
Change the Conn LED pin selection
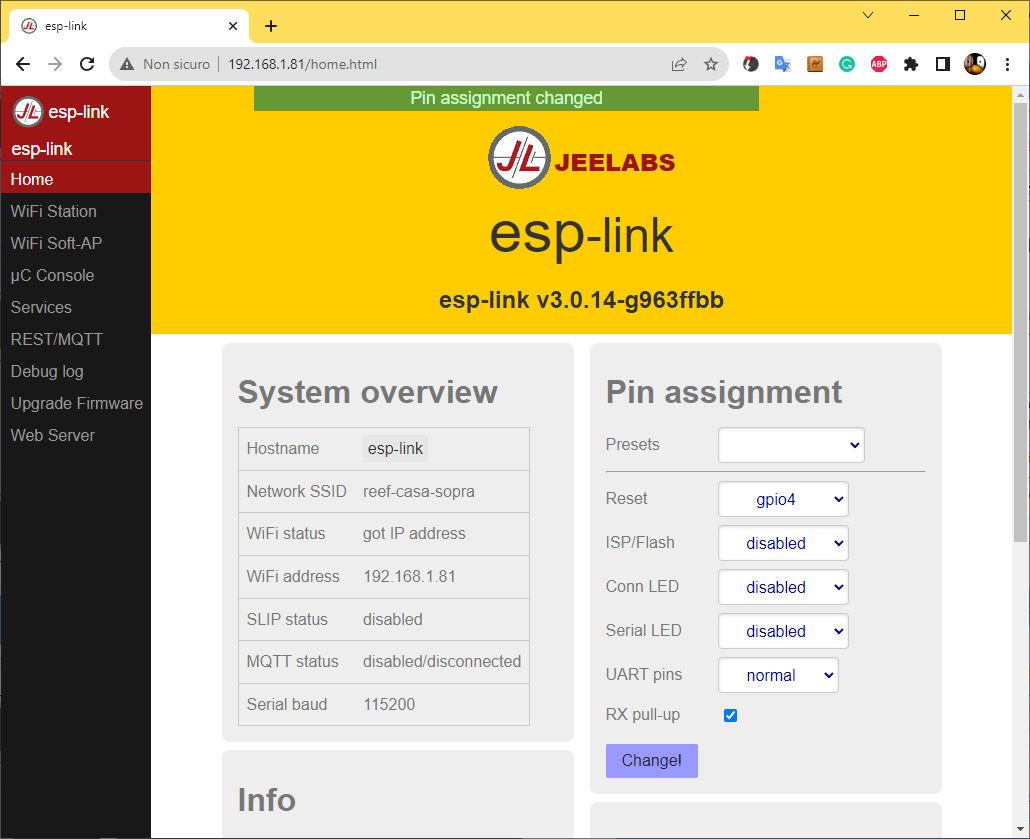pyautogui.click(x=783, y=587)
